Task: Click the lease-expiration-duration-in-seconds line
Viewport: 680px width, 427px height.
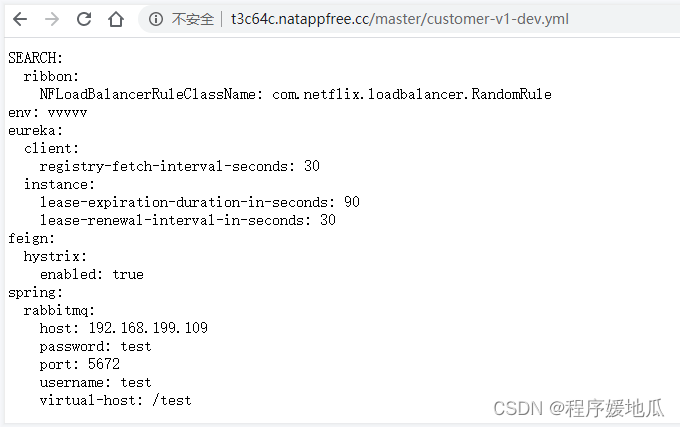Action: [x=199, y=202]
